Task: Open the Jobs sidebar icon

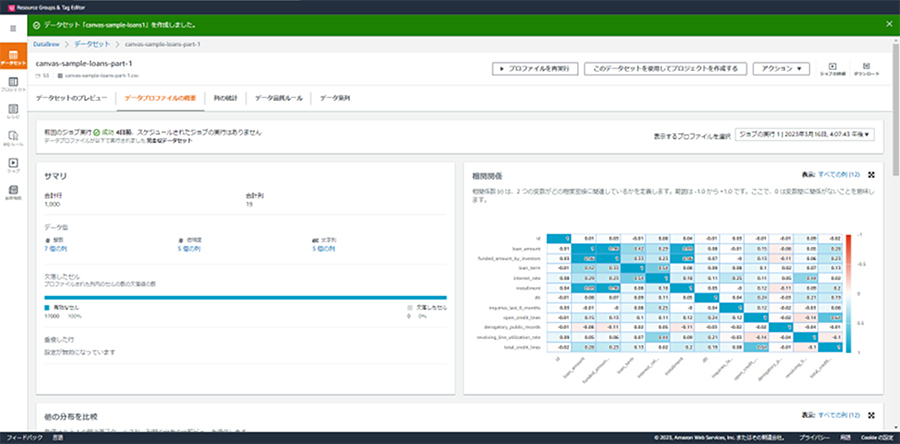Action: coord(13,165)
